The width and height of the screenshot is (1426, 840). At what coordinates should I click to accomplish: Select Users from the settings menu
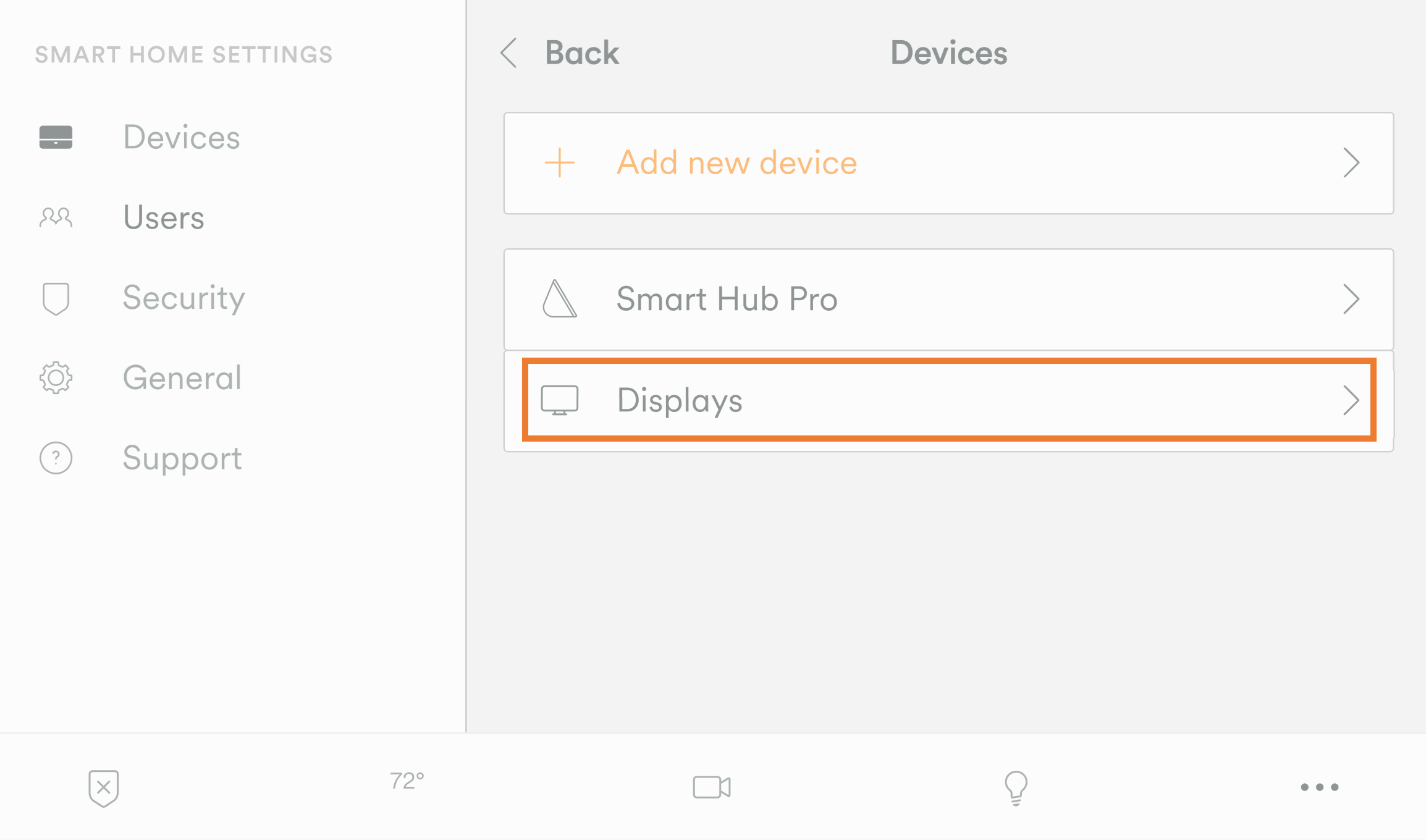coord(164,217)
